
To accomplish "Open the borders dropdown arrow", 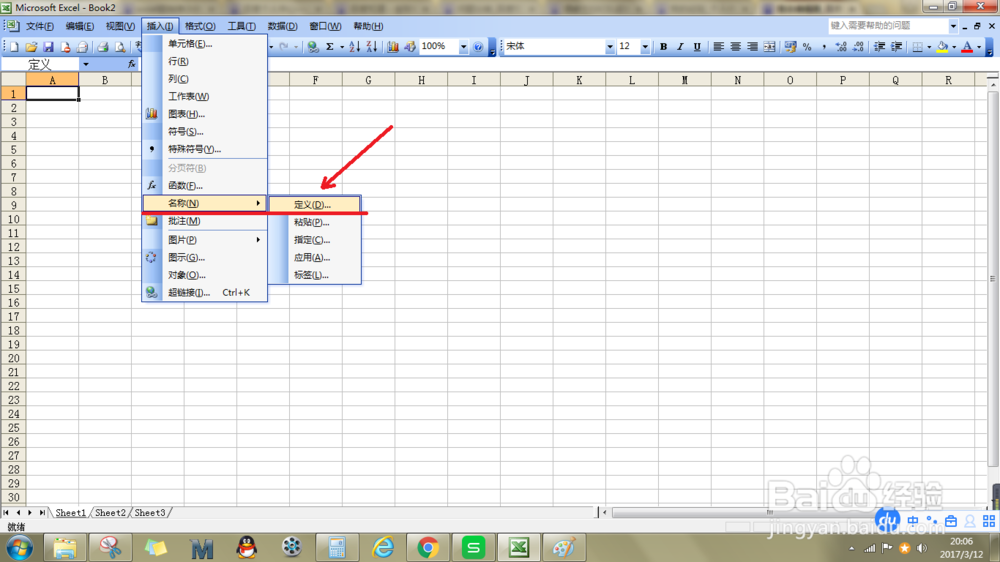I will point(929,47).
